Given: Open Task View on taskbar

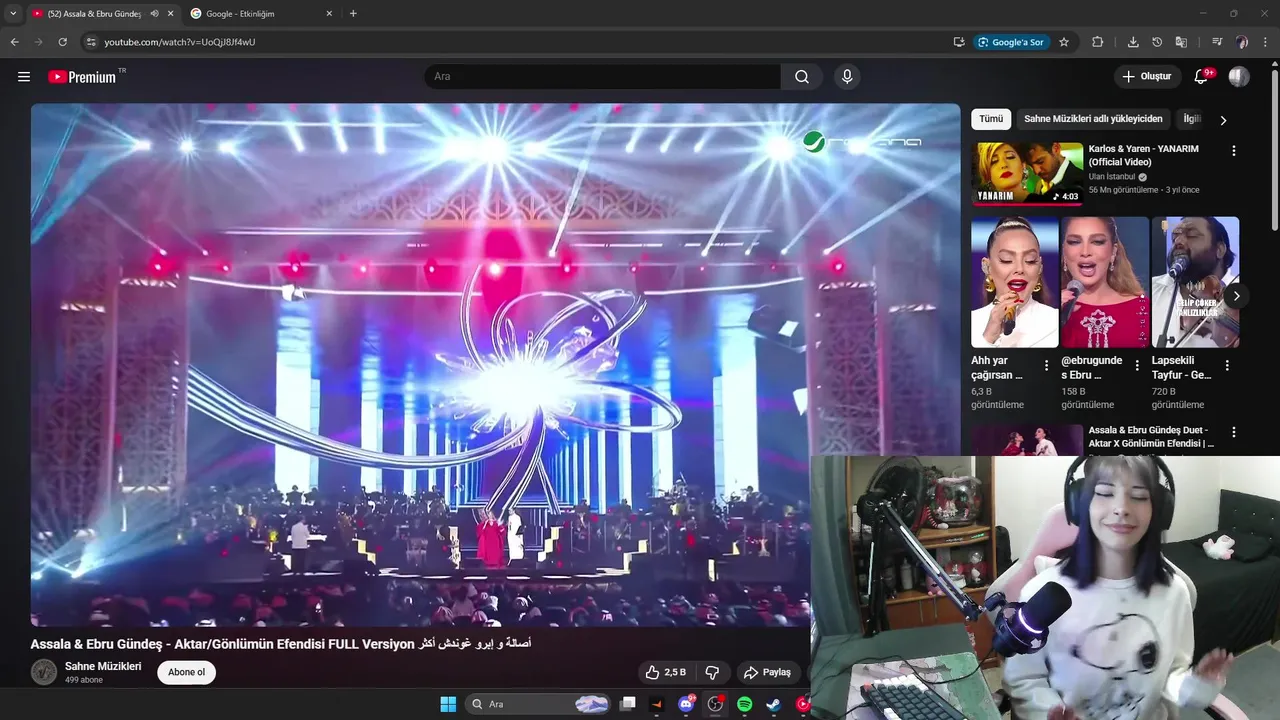Looking at the screenshot, I should tap(628, 704).
